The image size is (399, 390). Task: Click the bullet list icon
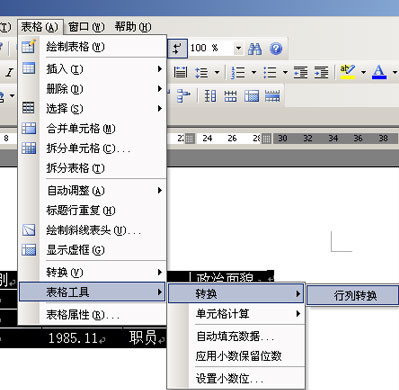(270, 72)
